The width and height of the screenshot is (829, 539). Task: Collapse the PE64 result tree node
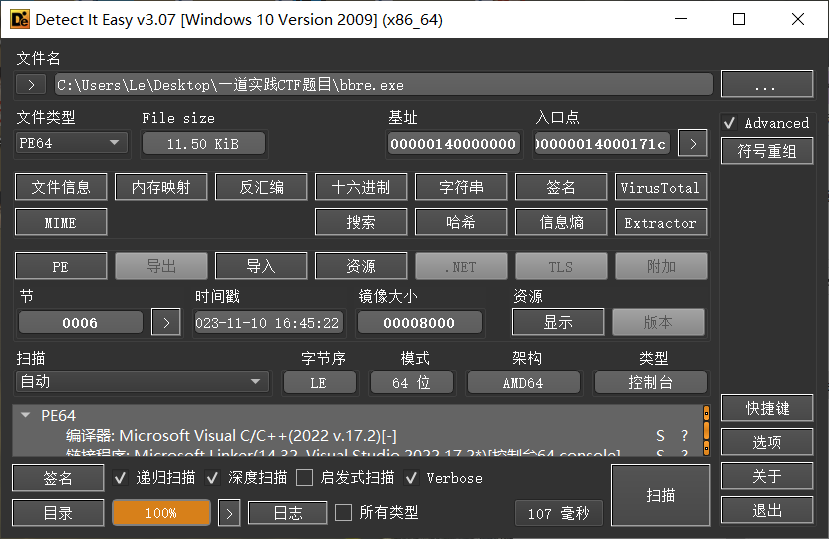tap(25, 415)
